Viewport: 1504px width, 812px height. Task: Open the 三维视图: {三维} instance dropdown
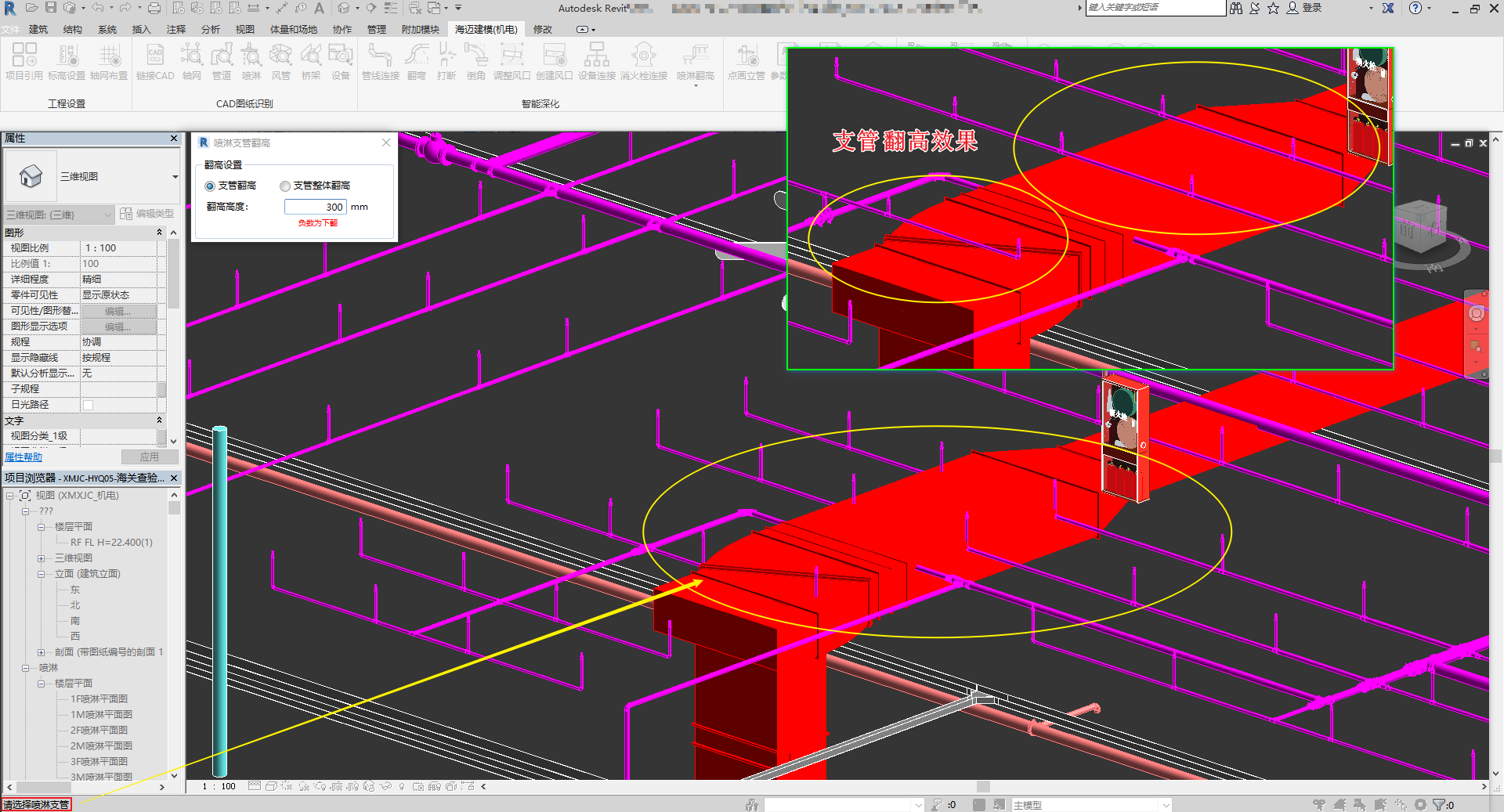click(x=59, y=215)
